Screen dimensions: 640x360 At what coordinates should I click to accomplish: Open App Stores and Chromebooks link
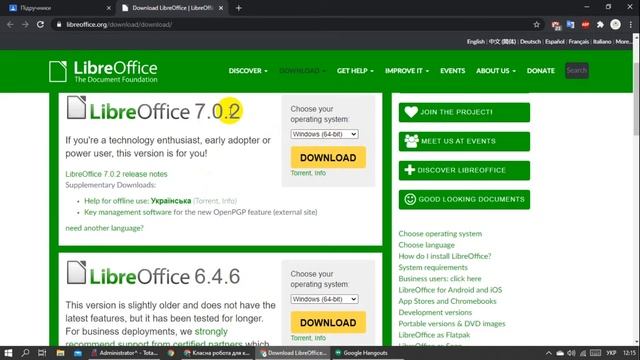pyautogui.click(x=447, y=301)
